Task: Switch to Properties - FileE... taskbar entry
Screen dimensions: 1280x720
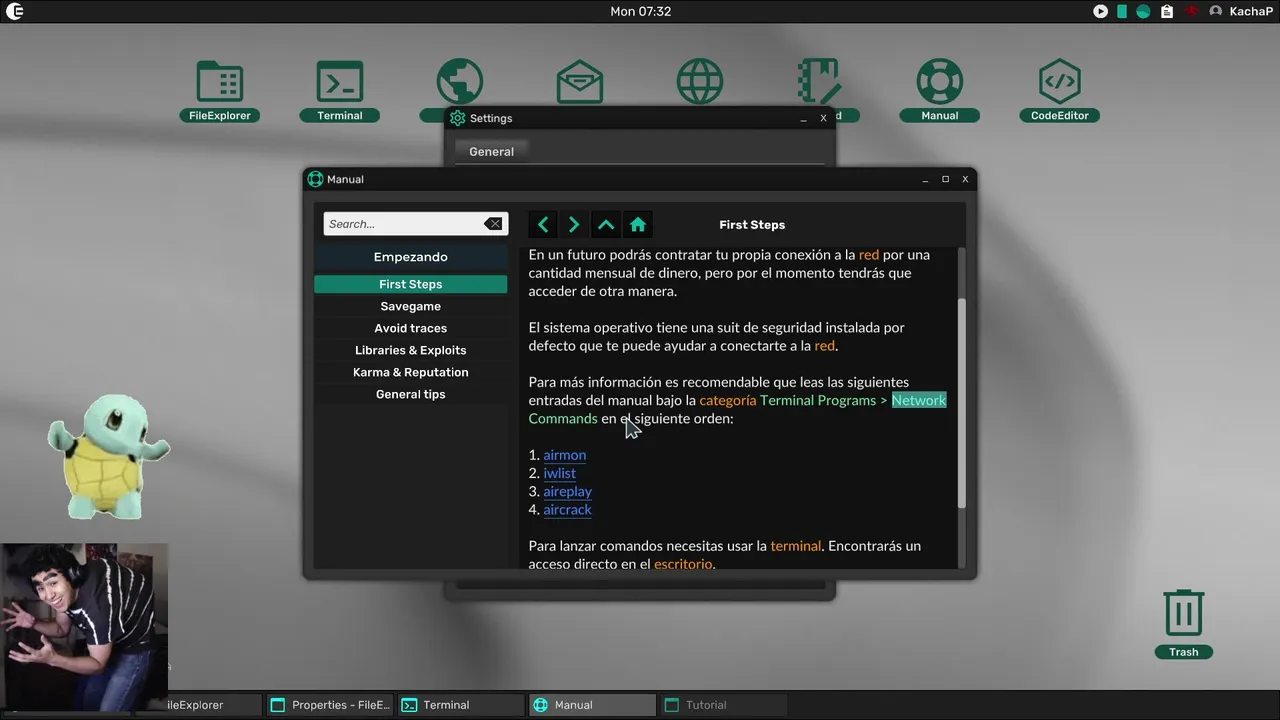Action: coord(330,705)
